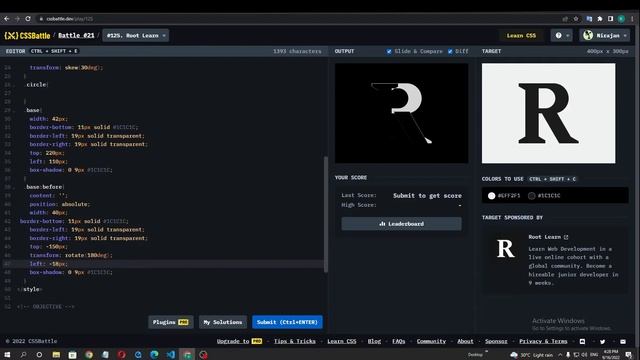Screen dimensions: 640x360
Task: Click the share icon in the address bar
Action: [x=565, y=19]
